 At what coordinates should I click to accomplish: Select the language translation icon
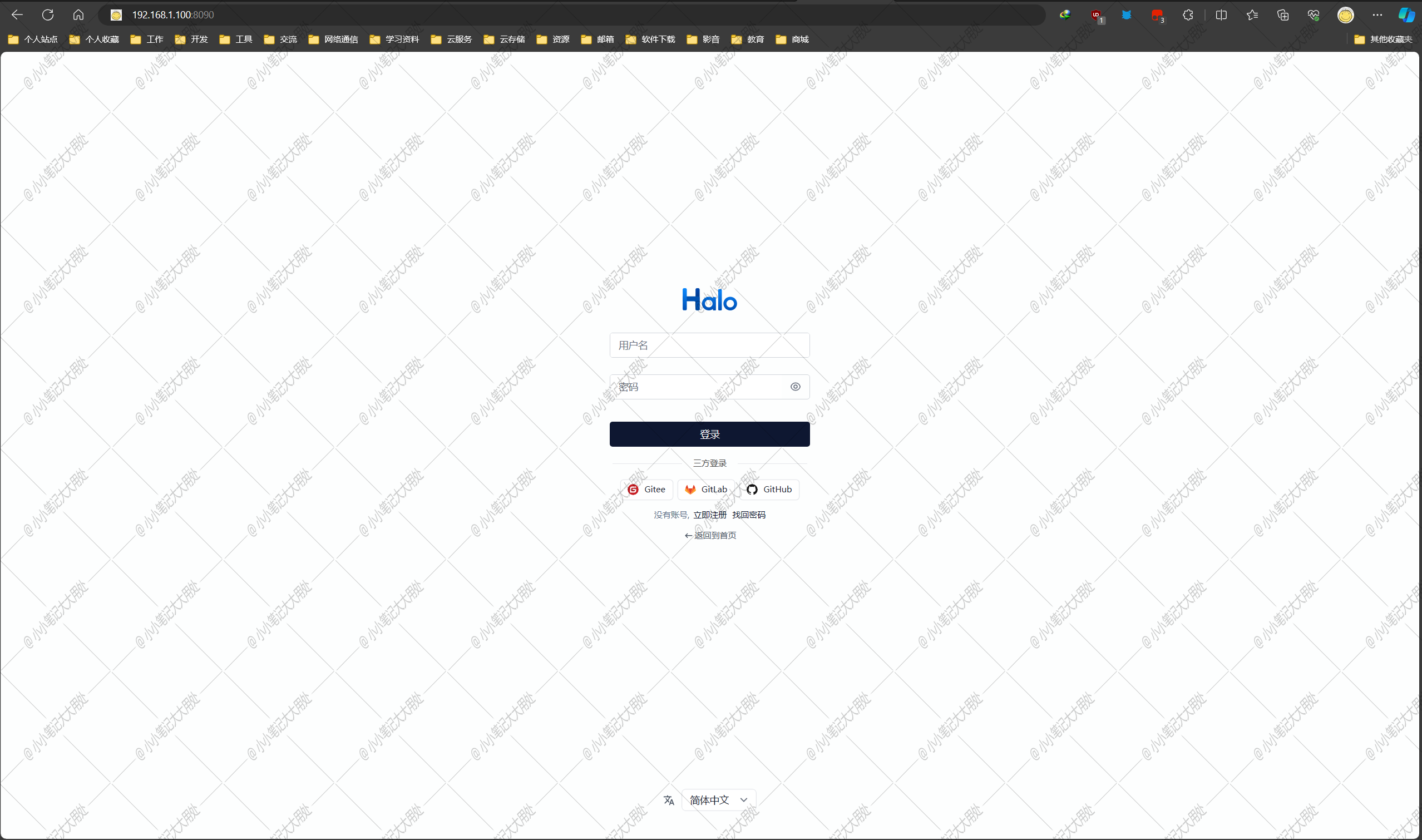(669, 800)
